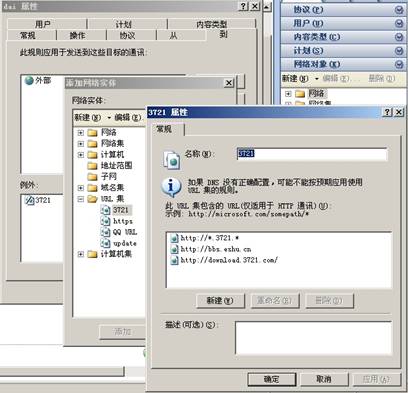Viewport: 408px width, 393px height.
Task: Select http://*.3721.* URL entry
Action: pyautogui.click(x=204, y=238)
